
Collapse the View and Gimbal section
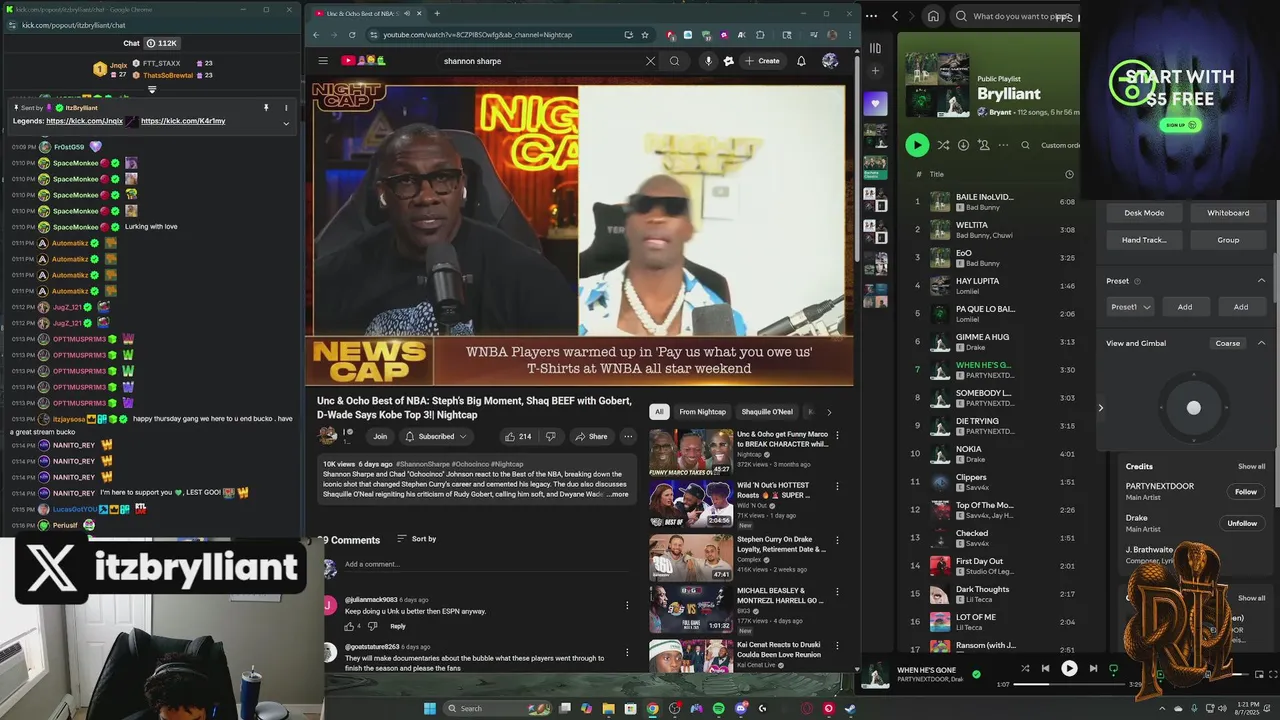[x=1261, y=343]
